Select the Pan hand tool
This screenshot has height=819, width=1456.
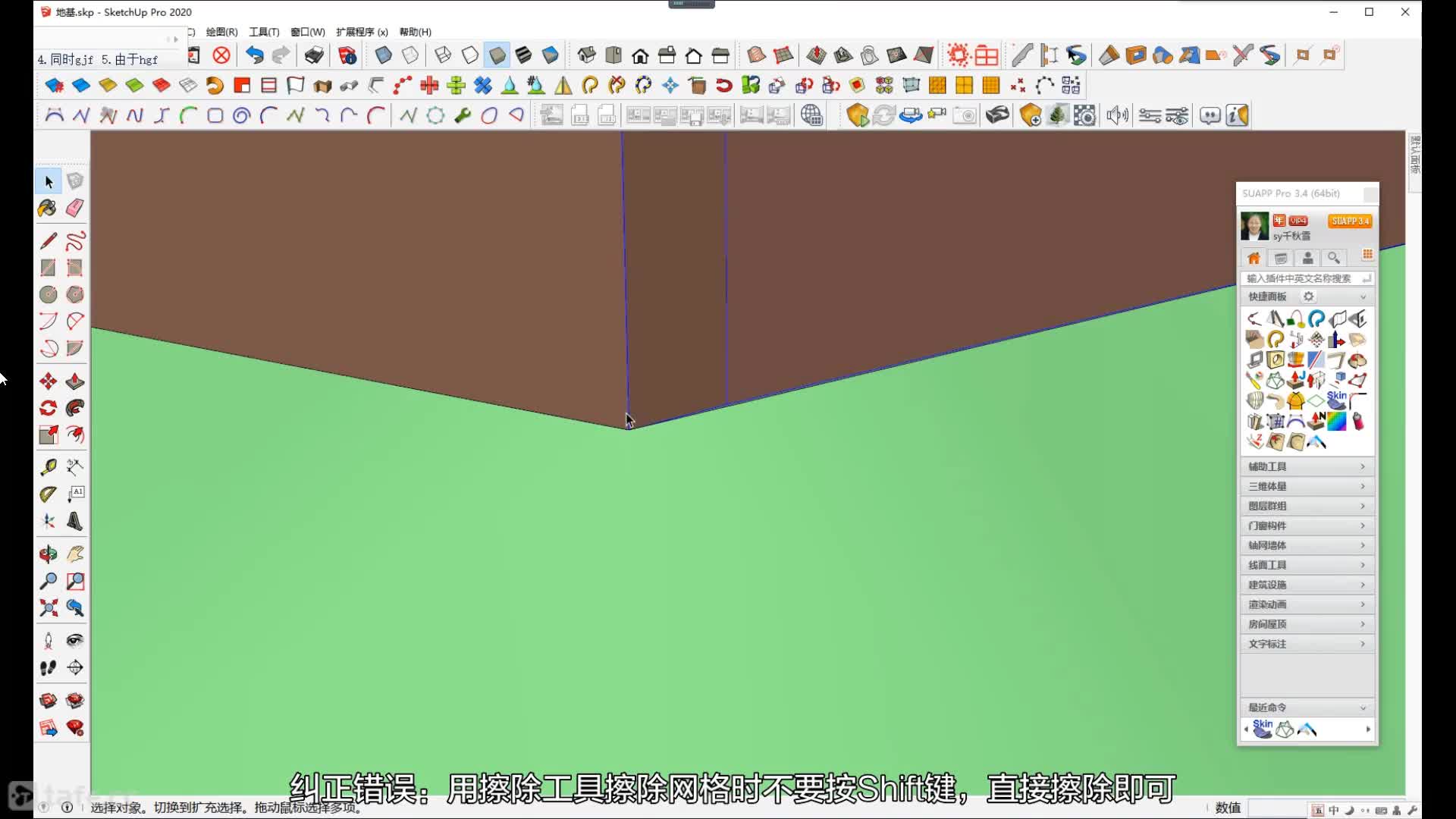74,554
